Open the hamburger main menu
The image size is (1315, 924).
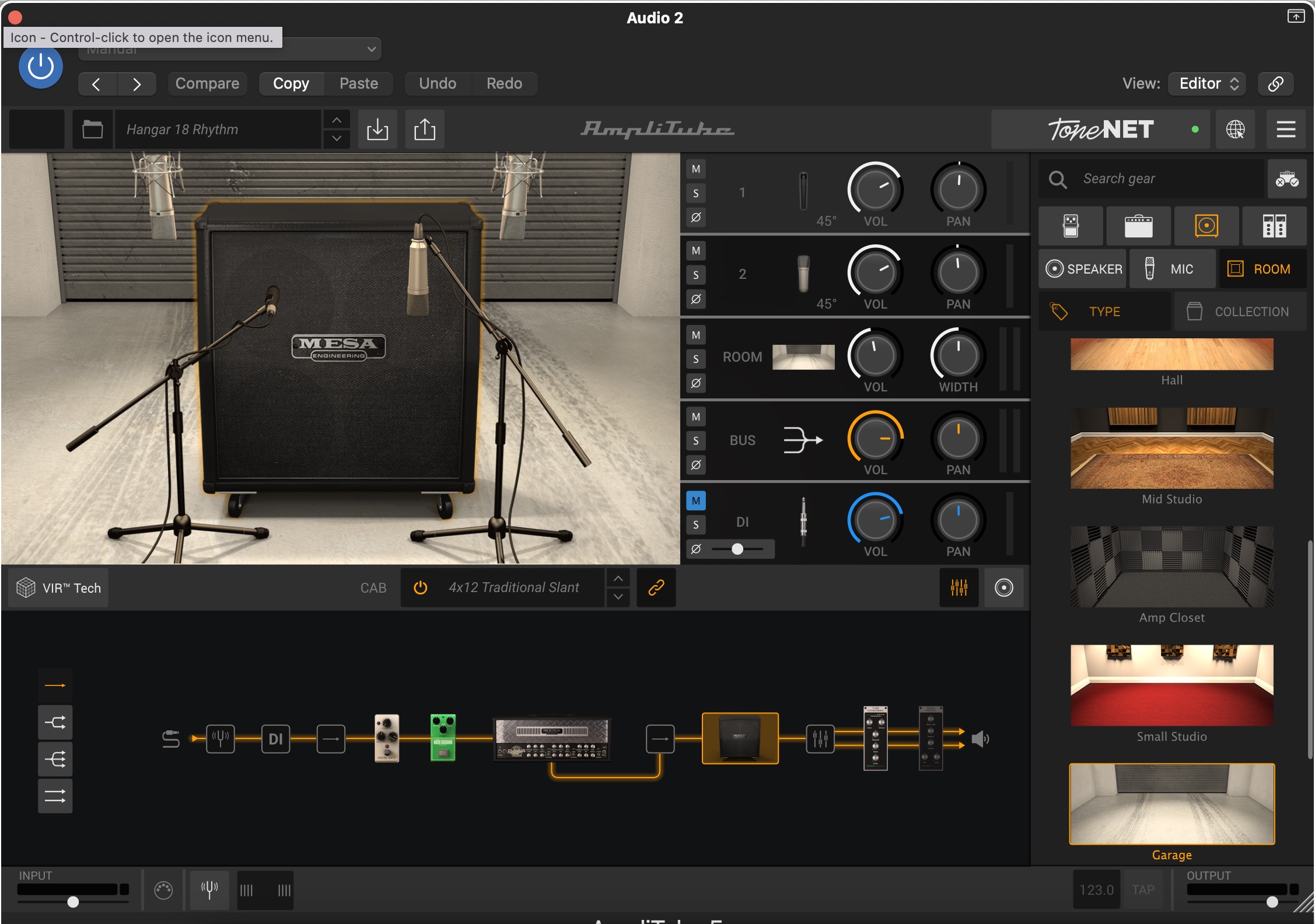1286,129
